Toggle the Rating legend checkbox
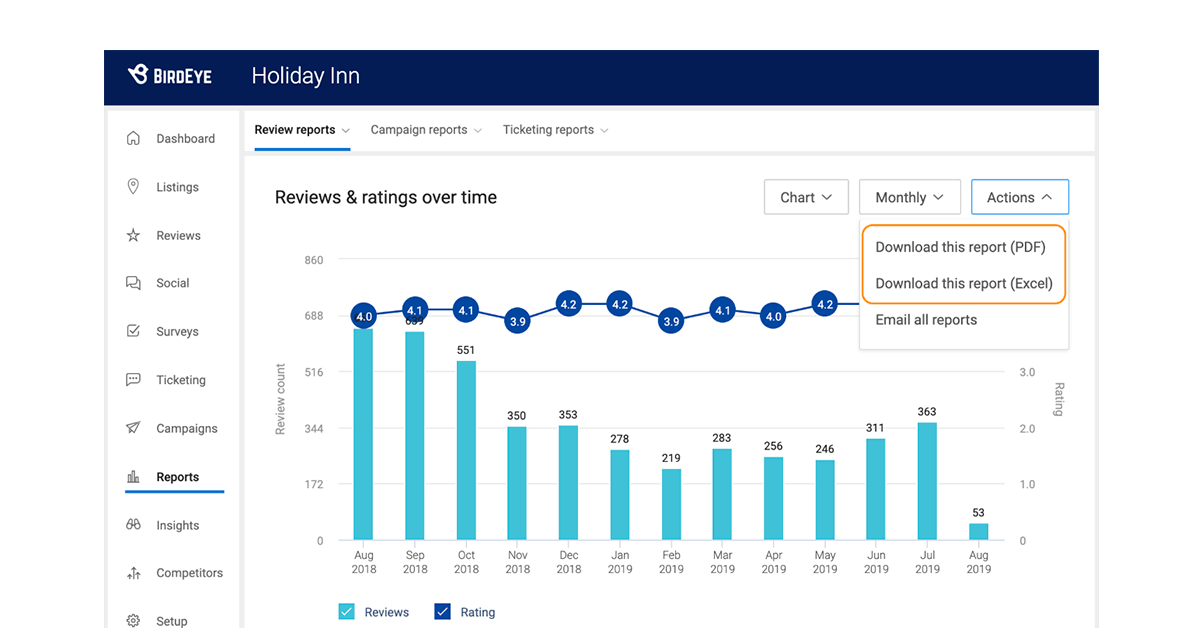The height and width of the screenshot is (628, 1200). [x=442, y=612]
